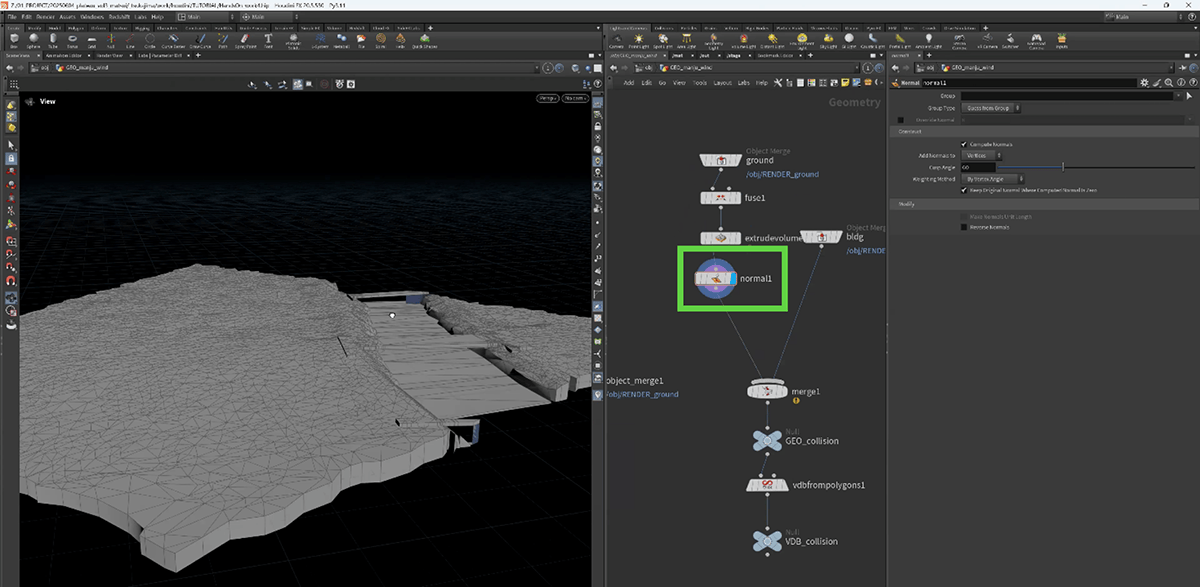The image size is (1200, 587).
Task: Click the Persp viewport camera button
Action: click(x=547, y=98)
